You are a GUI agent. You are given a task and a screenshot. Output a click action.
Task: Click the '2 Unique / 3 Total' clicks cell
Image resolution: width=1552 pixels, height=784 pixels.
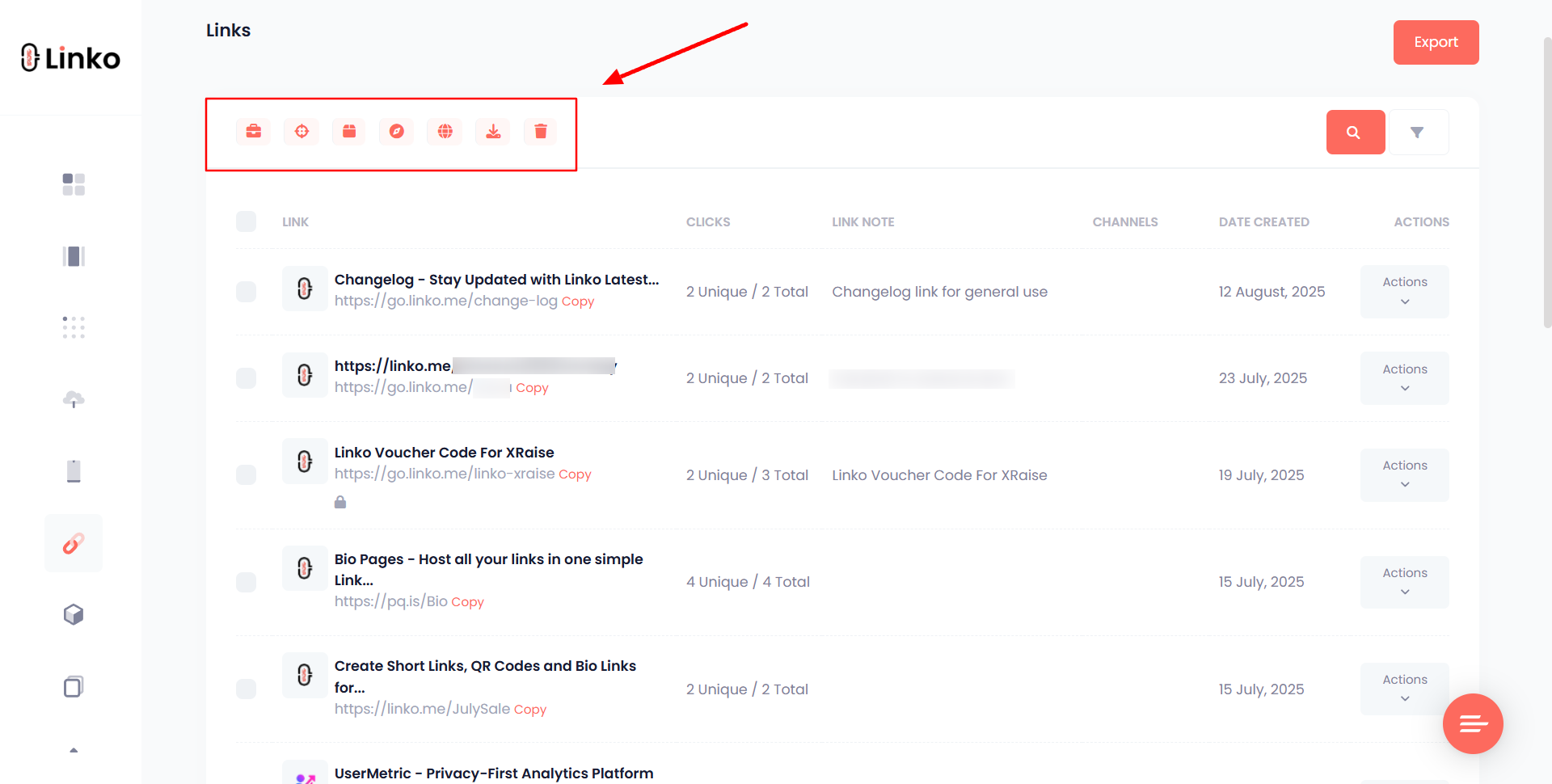coord(747,475)
